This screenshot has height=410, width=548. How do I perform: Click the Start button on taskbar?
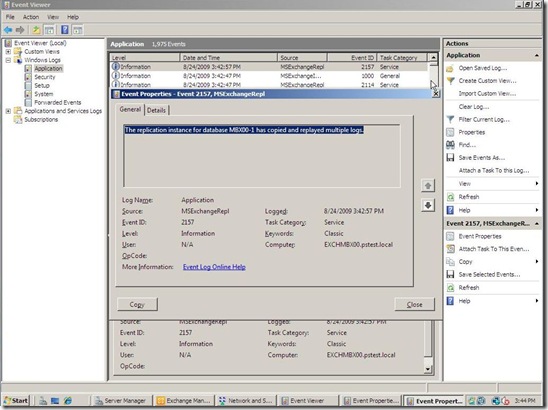pyautogui.click(x=16, y=401)
